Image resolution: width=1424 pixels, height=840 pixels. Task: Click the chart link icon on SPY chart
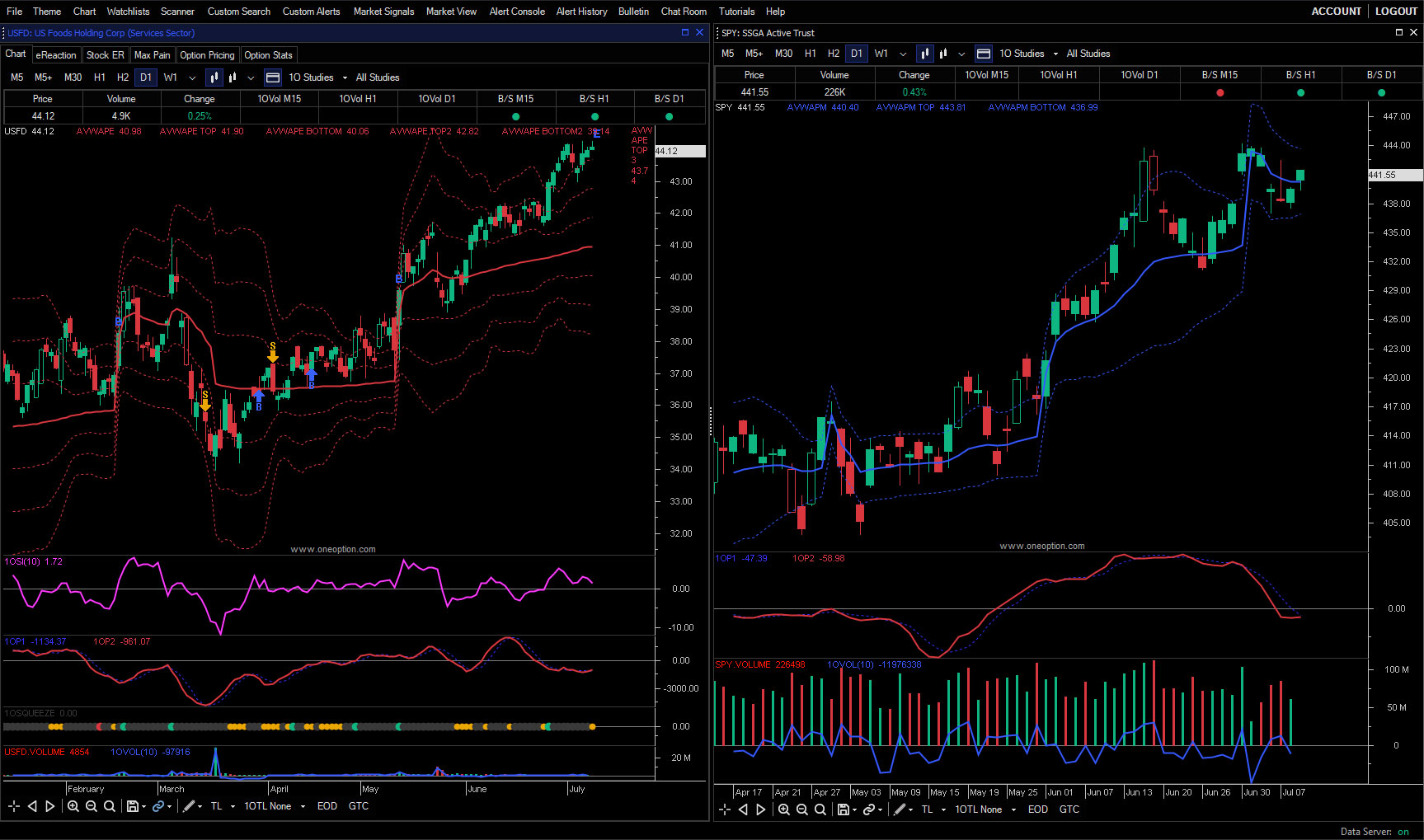coord(870,809)
